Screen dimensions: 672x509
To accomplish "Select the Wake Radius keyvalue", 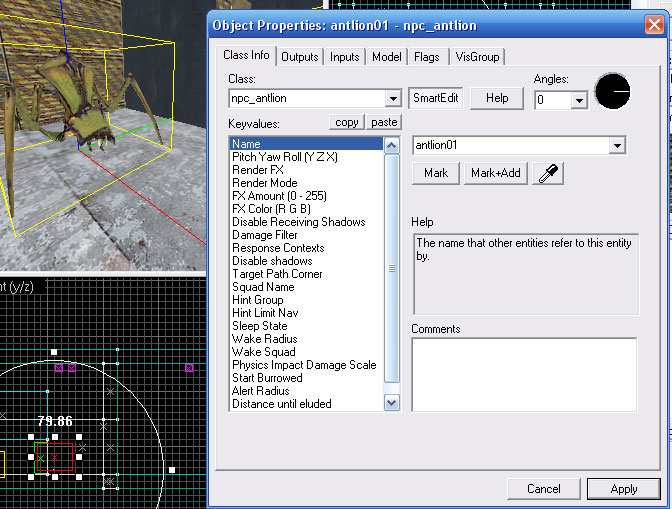I will (306, 338).
